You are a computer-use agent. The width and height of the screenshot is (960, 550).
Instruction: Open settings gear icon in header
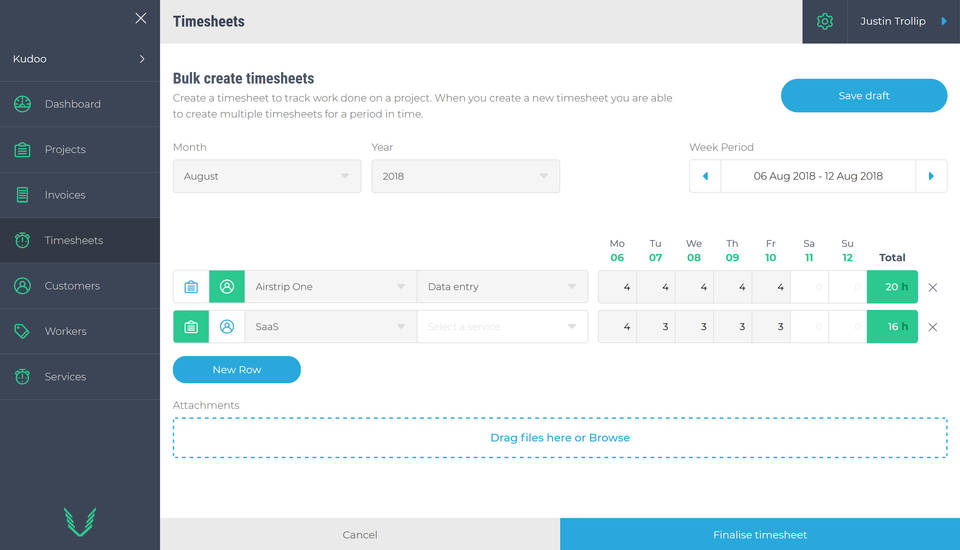824,21
